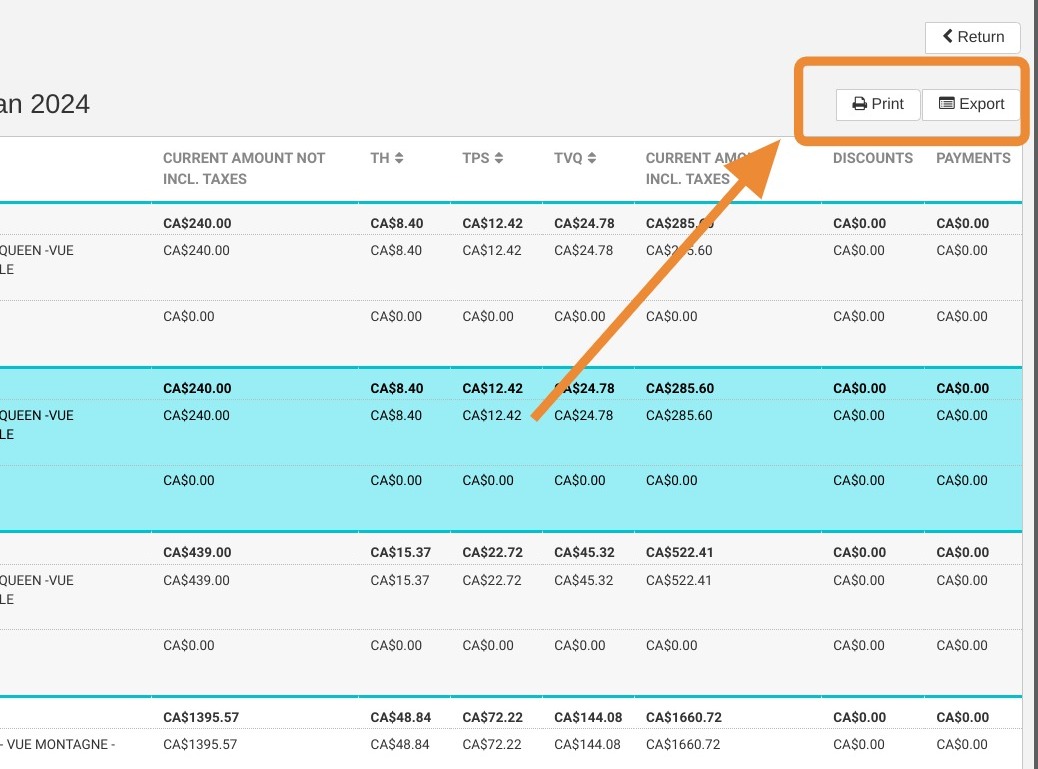The width and height of the screenshot is (1038, 769).
Task: Select bold CA$1660.72 total cell
Action: pos(684,717)
